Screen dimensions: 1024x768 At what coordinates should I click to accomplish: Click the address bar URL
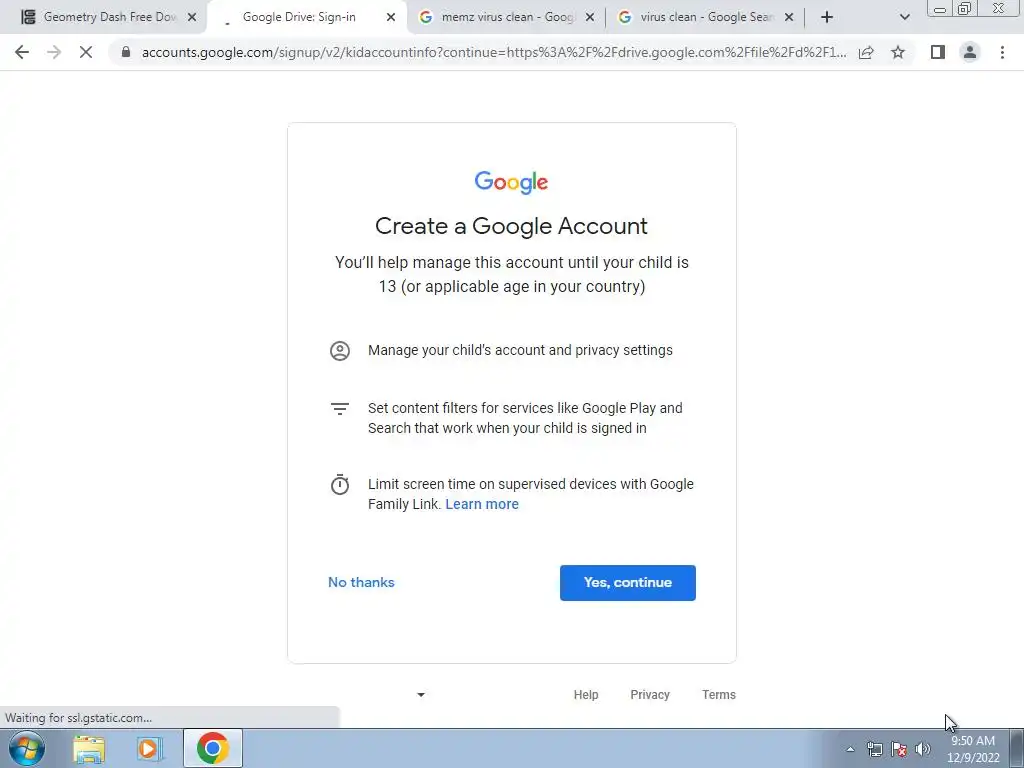[494, 52]
